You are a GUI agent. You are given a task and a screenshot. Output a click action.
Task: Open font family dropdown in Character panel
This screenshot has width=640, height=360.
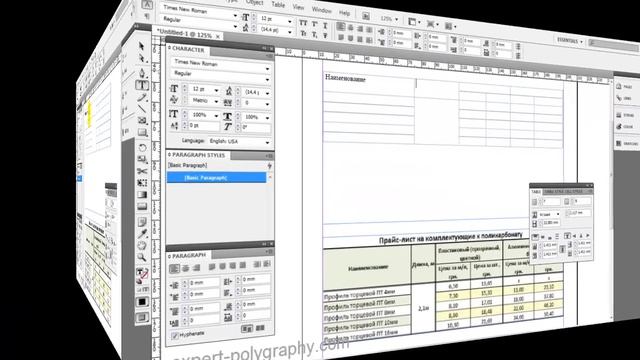(267, 69)
